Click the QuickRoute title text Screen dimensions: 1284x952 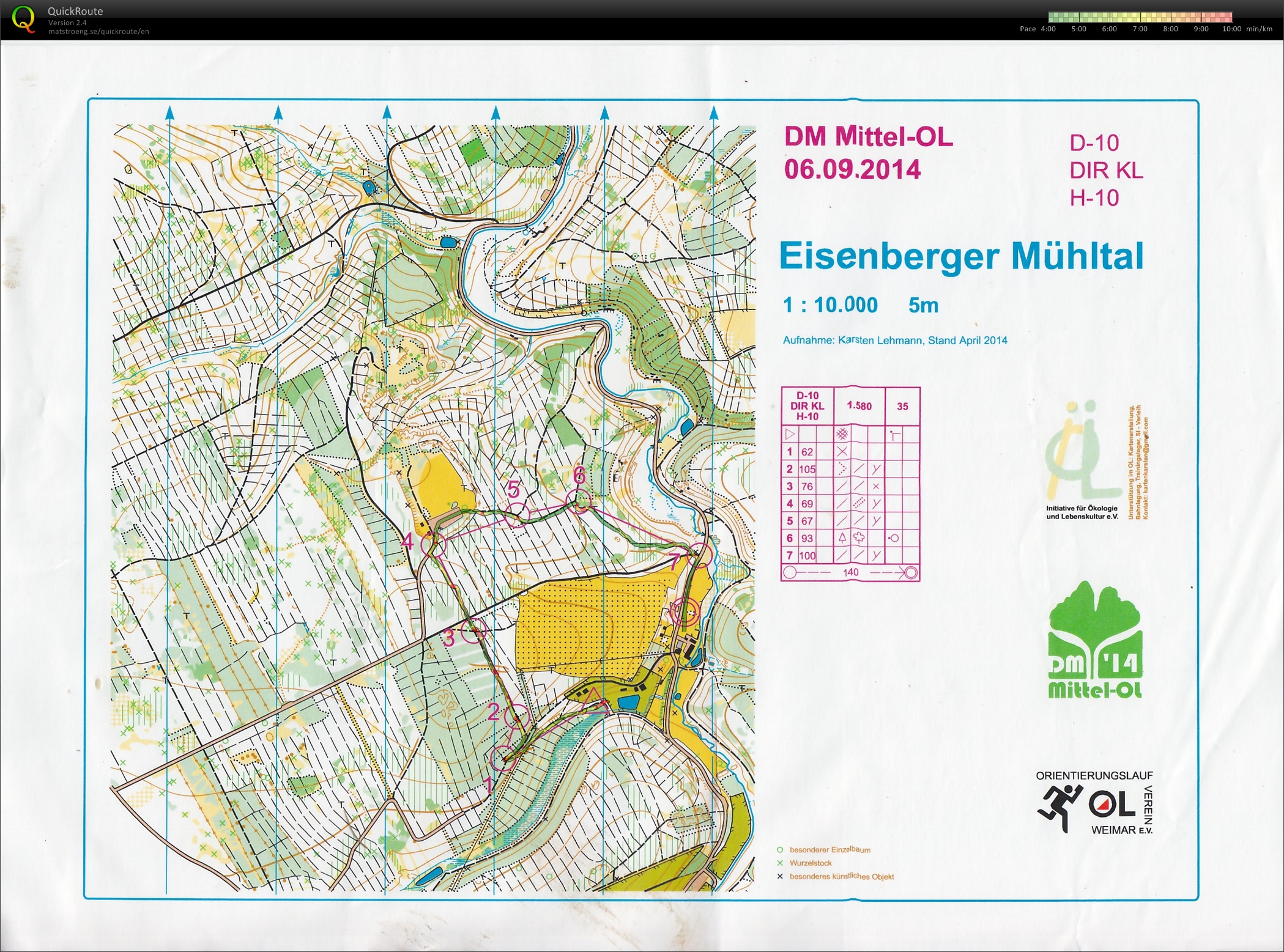75,11
